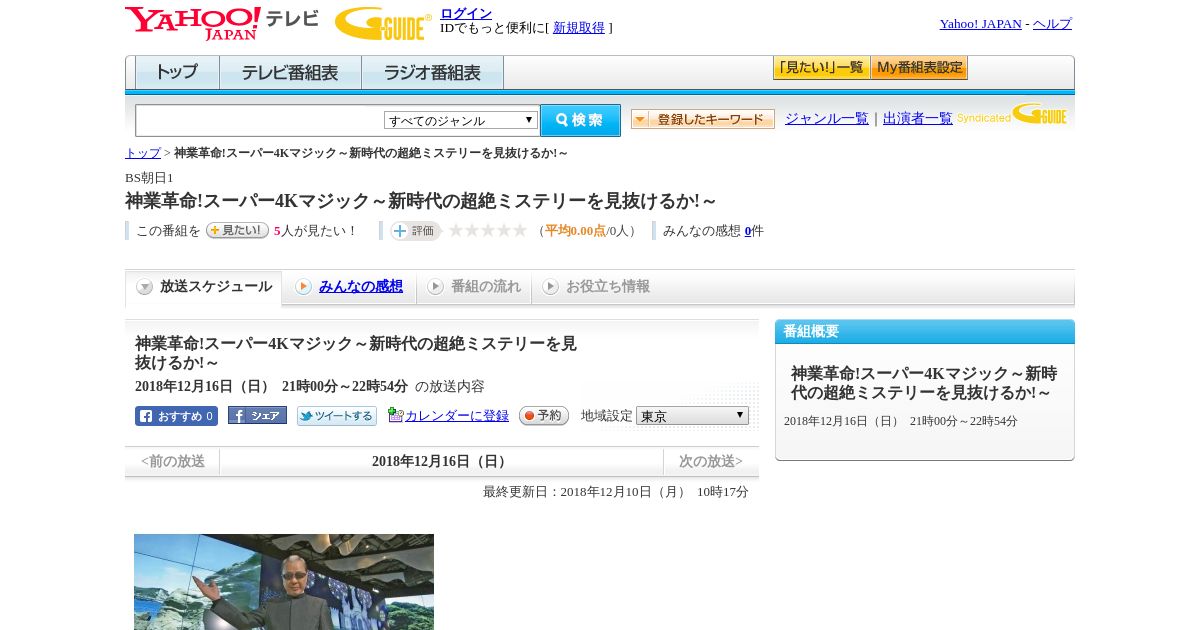This screenshot has height=630, width=1200.
Task: Open the 新規取得 ID registration link
Action: click(579, 28)
